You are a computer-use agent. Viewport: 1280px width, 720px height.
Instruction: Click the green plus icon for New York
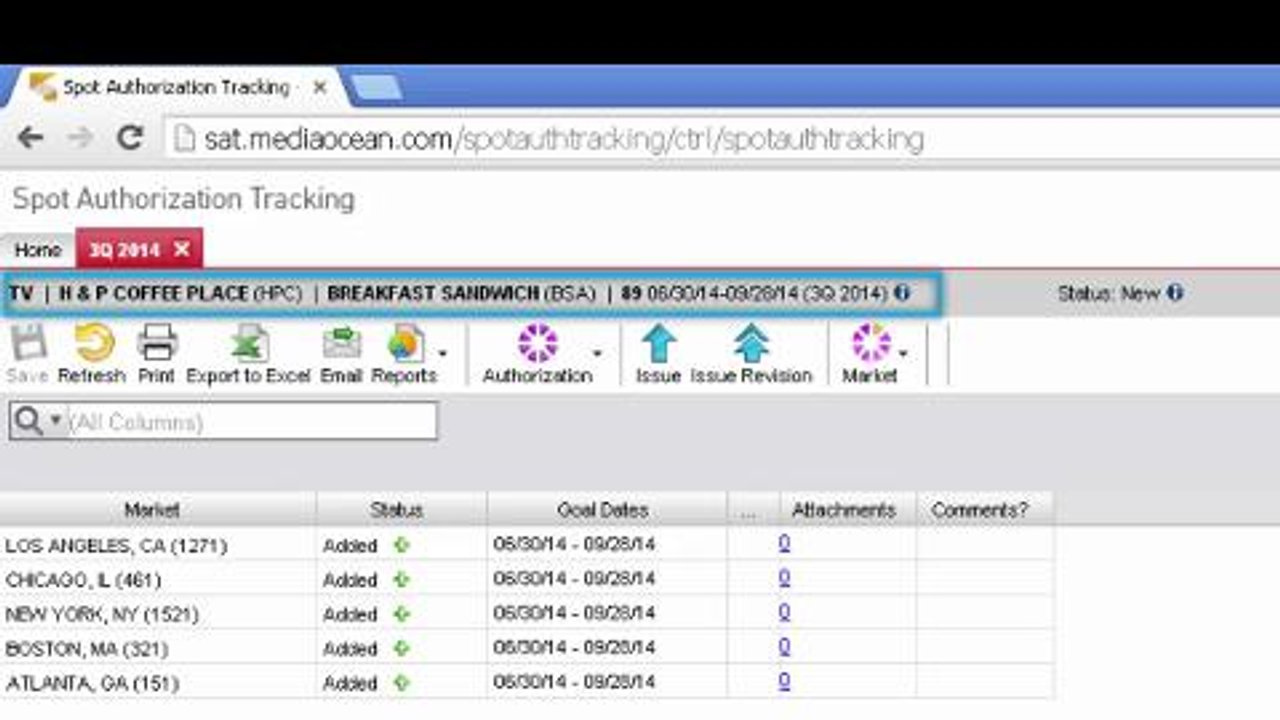point(401,614)
